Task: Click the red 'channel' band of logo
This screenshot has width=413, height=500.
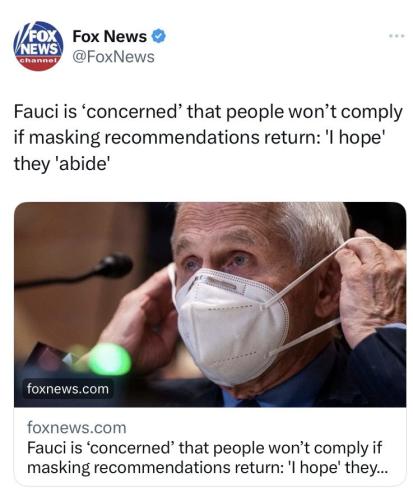Action: click(x=38, y=62)
